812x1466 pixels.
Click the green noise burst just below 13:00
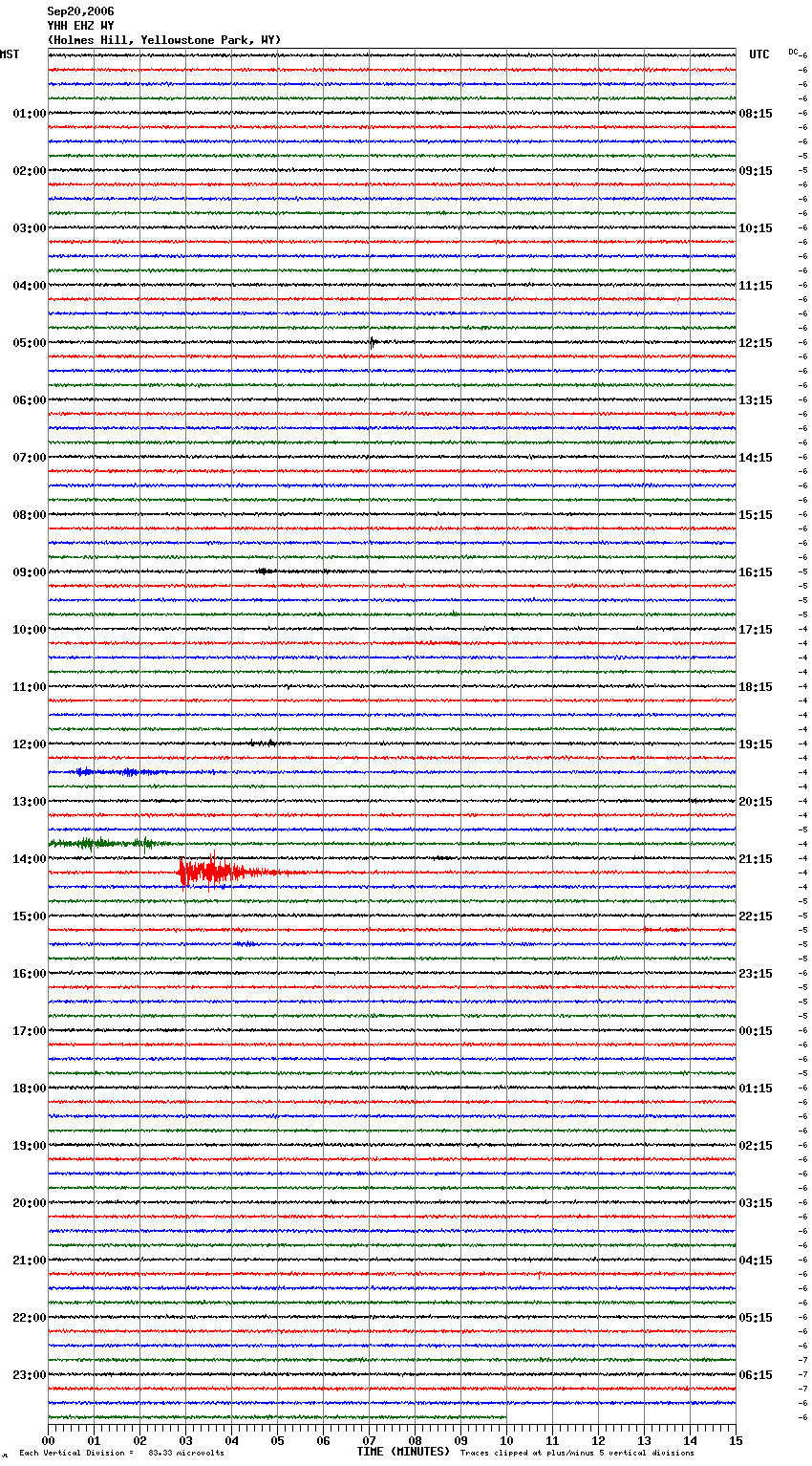point(103,843)
